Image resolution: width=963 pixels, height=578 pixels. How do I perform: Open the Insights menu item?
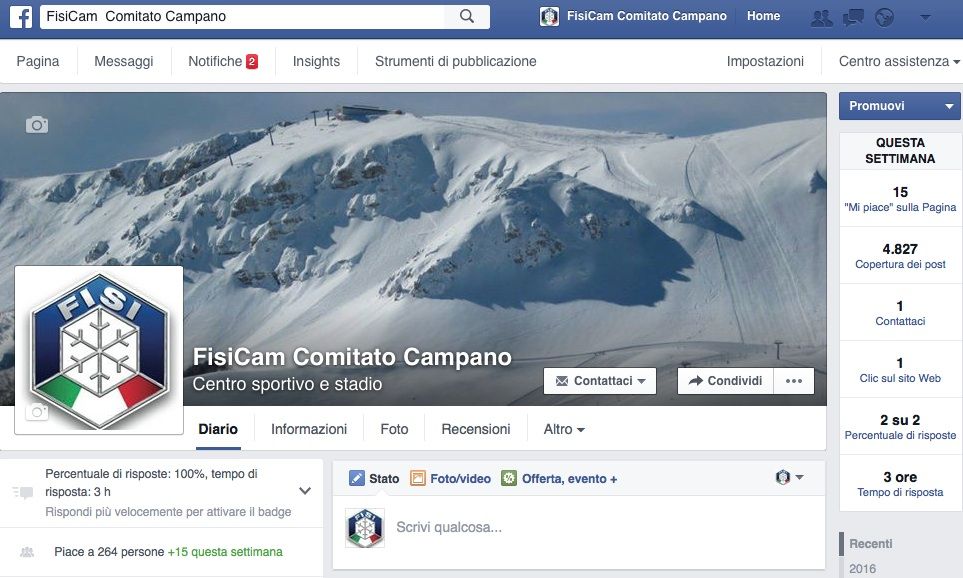(316, 61)
